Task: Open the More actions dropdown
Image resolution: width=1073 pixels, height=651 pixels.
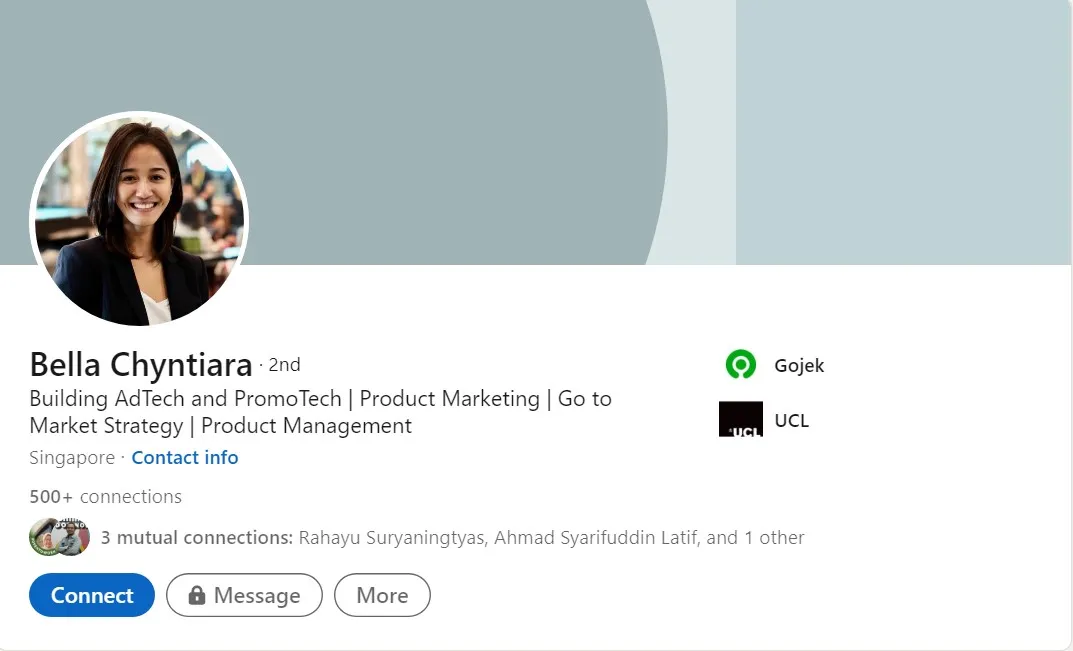Action: coord(382,596)
